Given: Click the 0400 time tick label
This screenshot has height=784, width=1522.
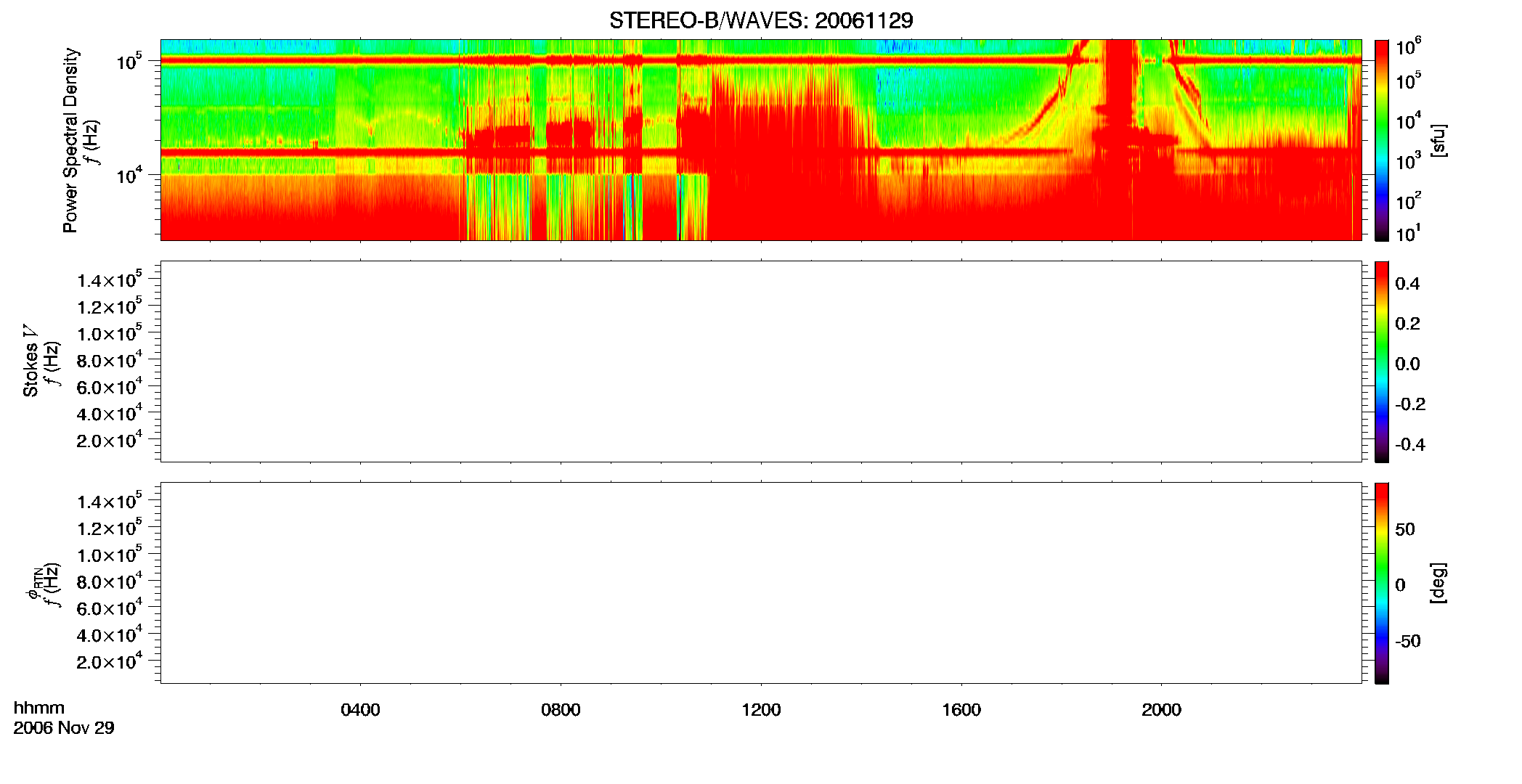Looking at the screenshot, I should 360,710.
